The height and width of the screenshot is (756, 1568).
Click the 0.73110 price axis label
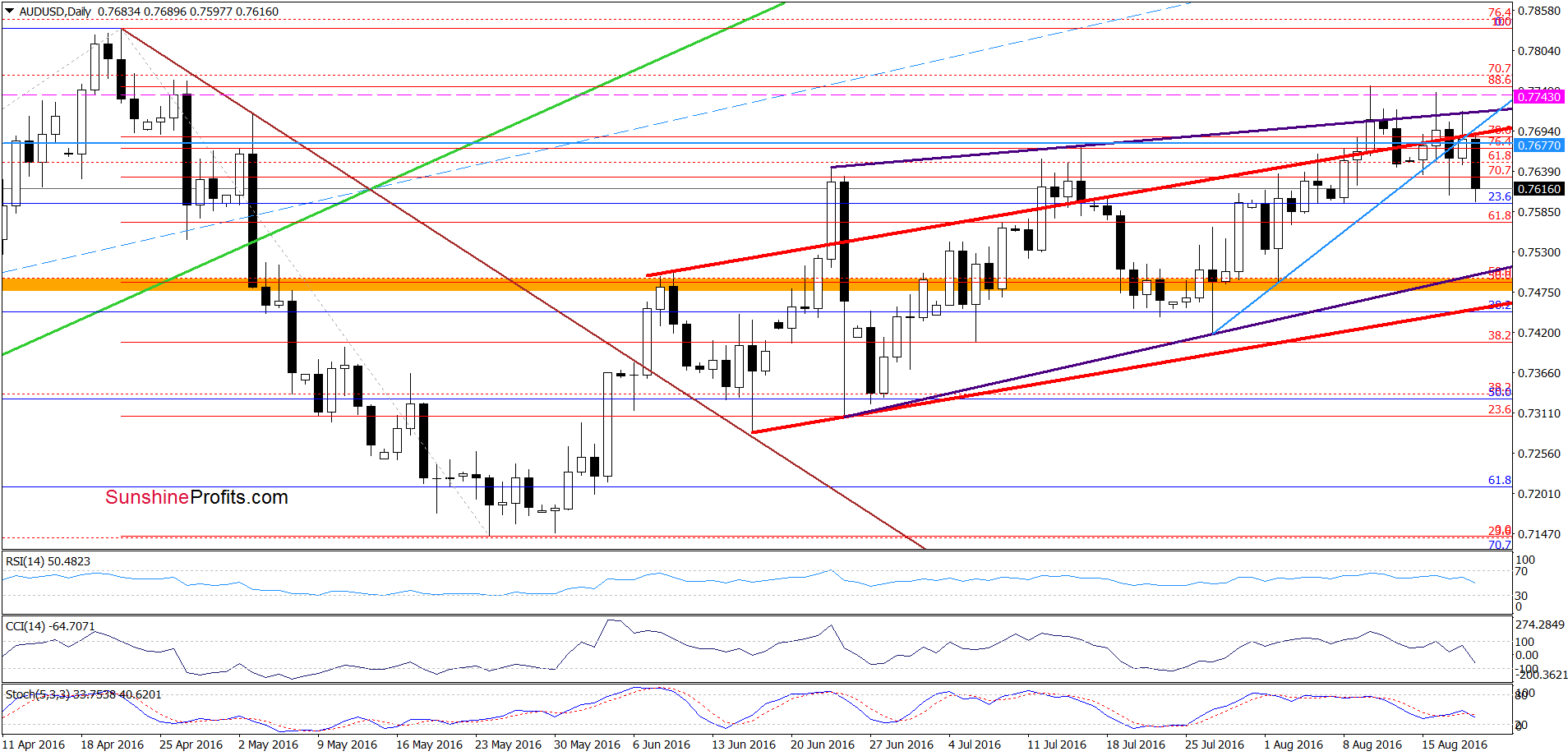click(1538, 413)
